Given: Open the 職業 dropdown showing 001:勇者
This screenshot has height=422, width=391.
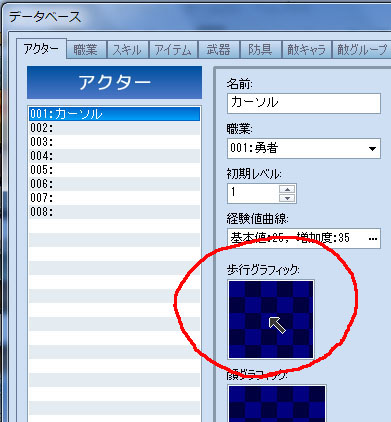Looking at the screenshot, I should pyautogui.click(x=304, y=148).
